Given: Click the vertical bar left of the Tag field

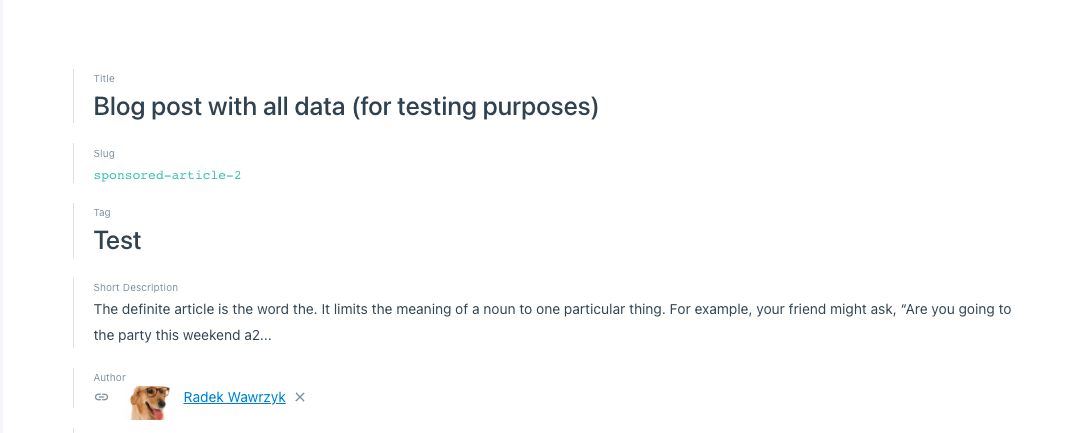Looking at the screenshot, I should click(x=73, y=230).
